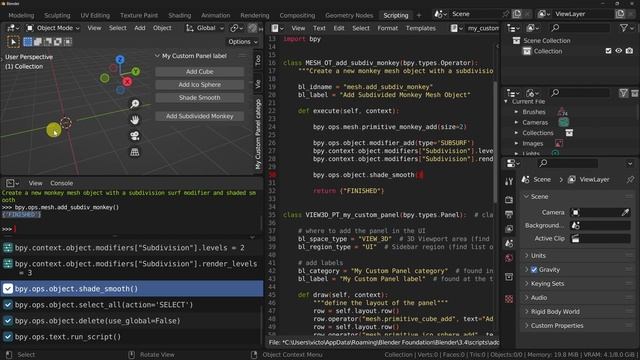
Task: Click the eyedropper next to Camera field
Action: [625, 212]
